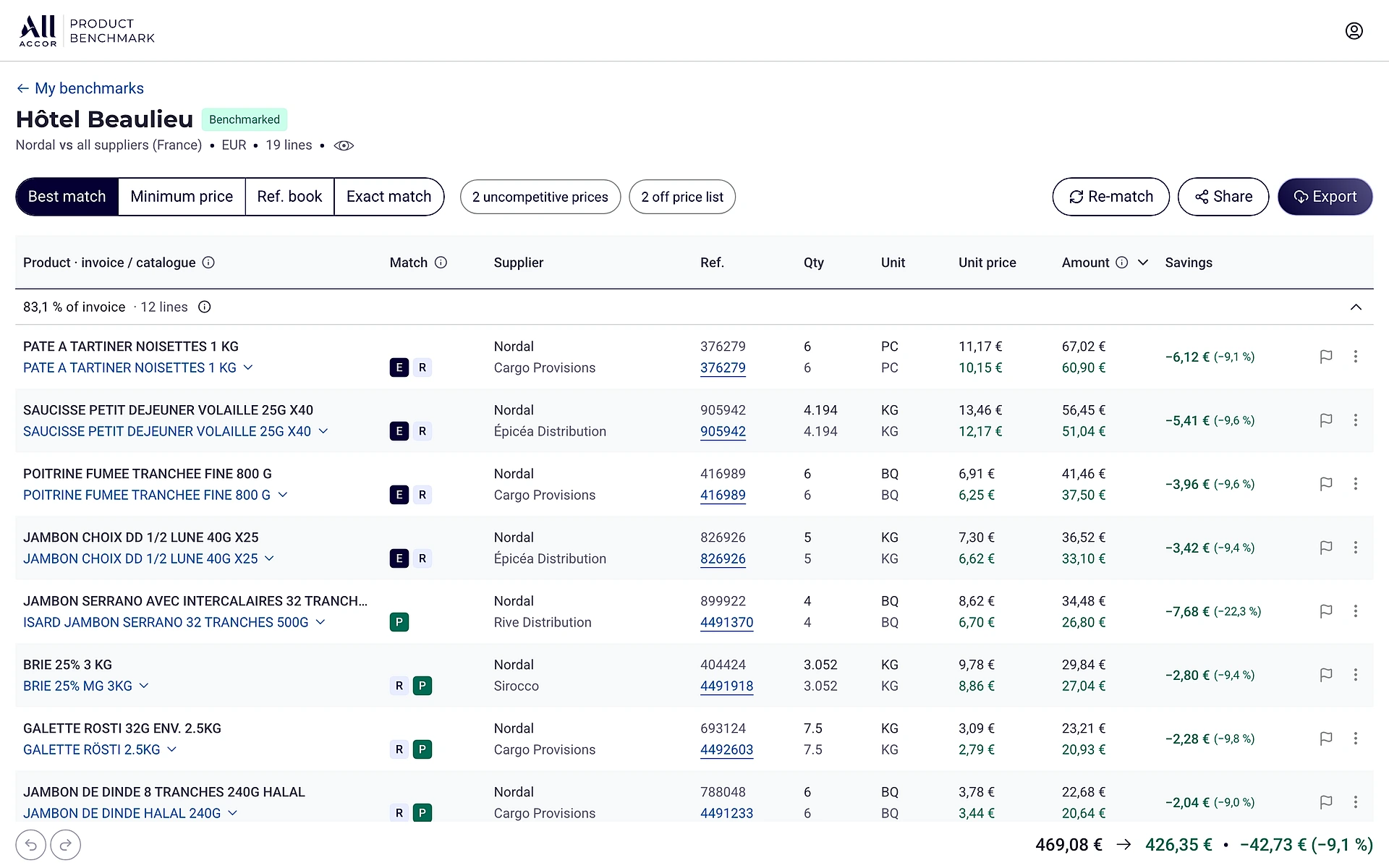
Task: Flag the GALETTE ROSTI row
Action: coord(1326,739)
